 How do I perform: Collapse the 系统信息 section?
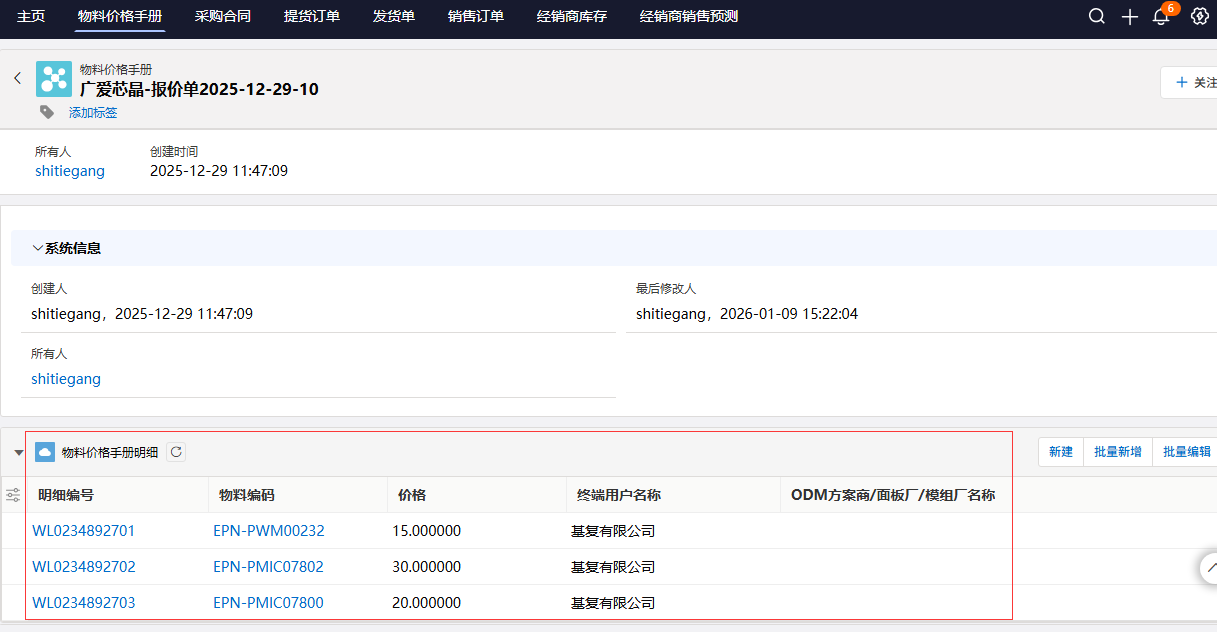point(38,248)
